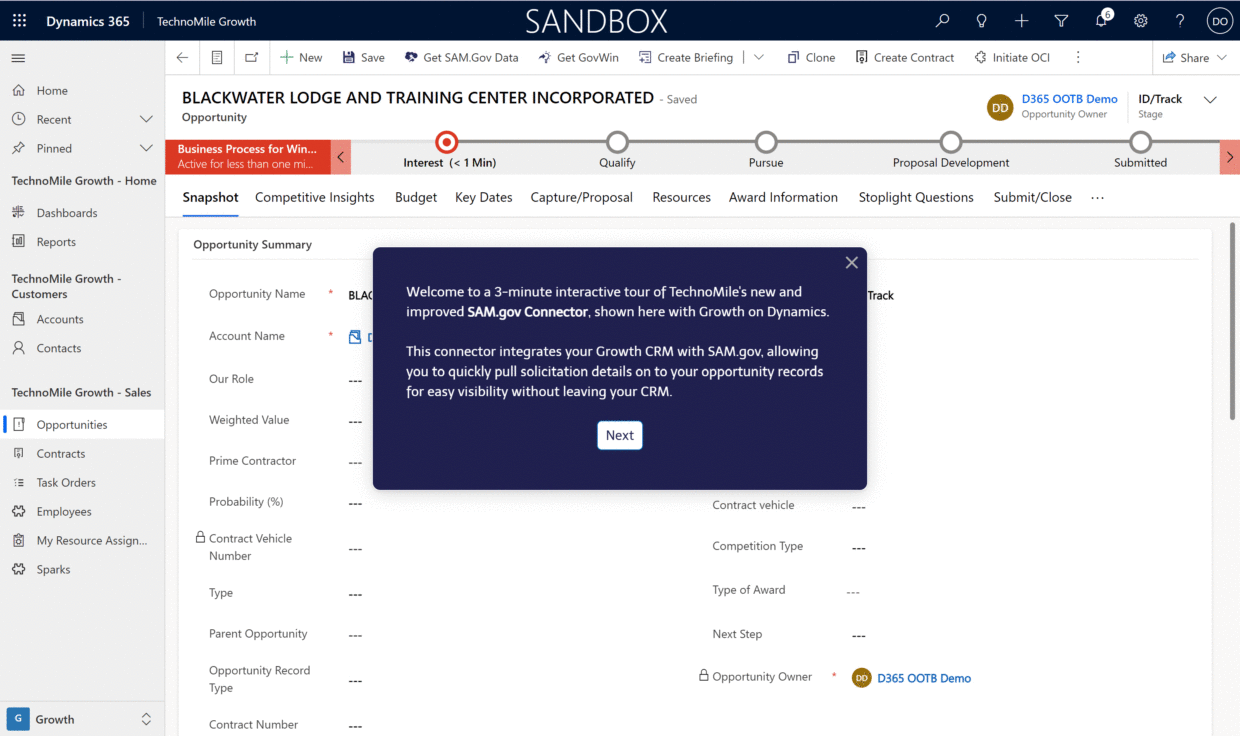
Task: Switch to the Capture/Proposal tab
Action: tap(582, 197)
